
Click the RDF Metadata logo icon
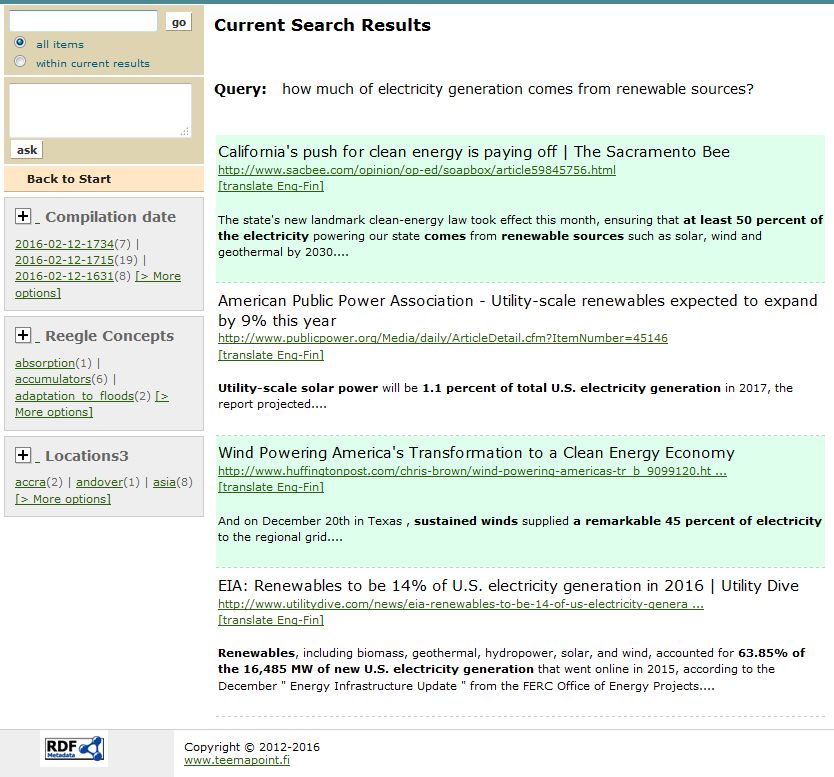coord(74,749)
